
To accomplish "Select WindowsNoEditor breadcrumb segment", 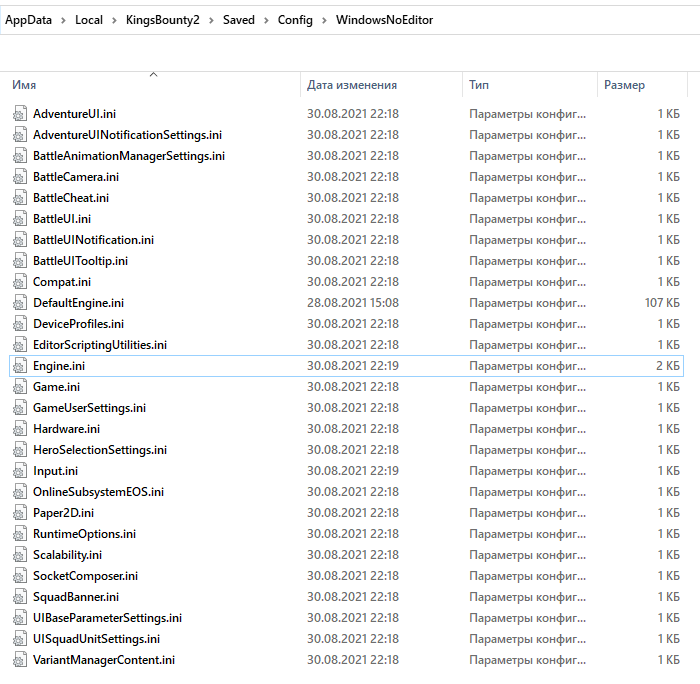I will (384, 20).
